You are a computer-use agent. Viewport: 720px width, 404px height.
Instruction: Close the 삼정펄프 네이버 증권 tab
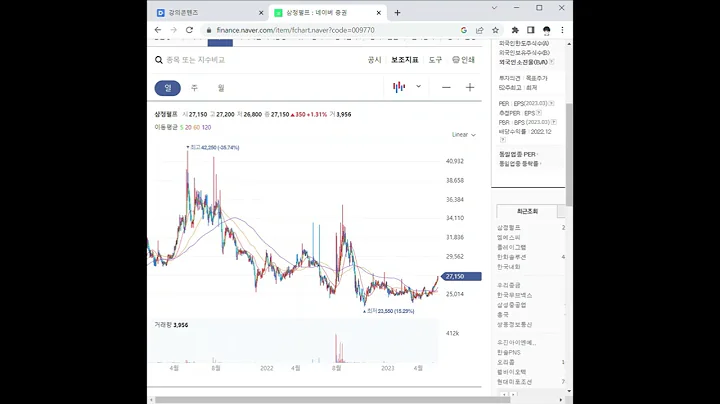pyautogui.click(x=378, y=13)
